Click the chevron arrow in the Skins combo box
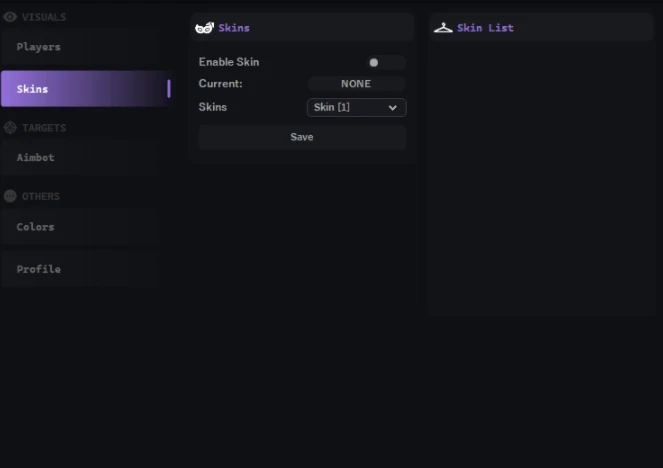This screenshot has height=468, width=663. click(x=392, y=108)
